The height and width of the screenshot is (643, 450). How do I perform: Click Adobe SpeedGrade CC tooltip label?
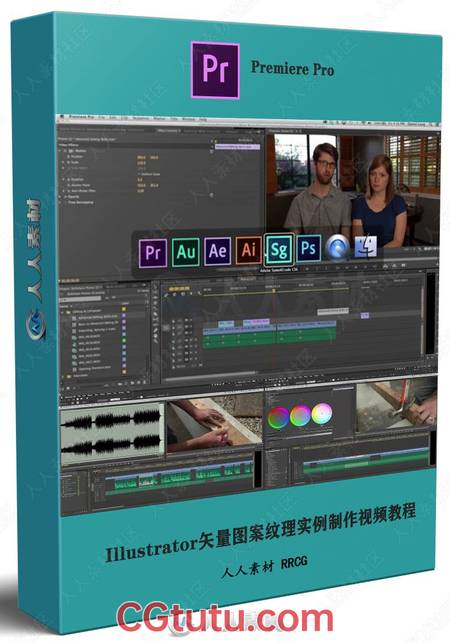click(x=279, y=269)
